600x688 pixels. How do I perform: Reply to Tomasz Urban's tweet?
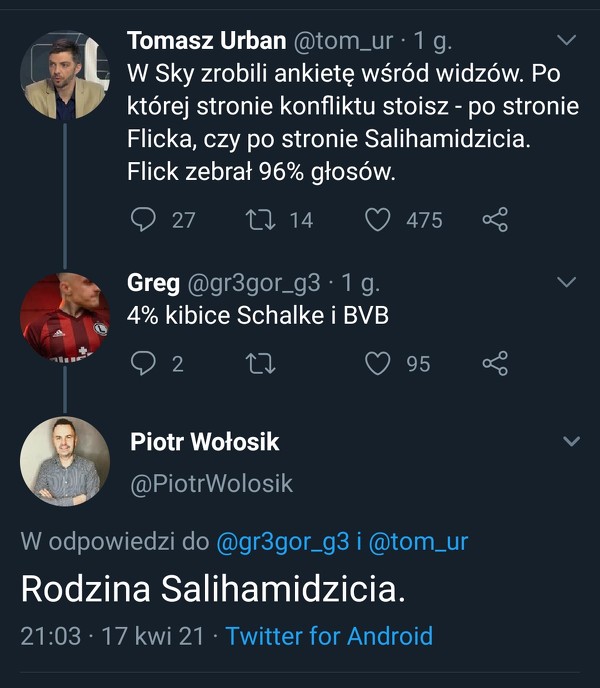click(x=145, y=219)
